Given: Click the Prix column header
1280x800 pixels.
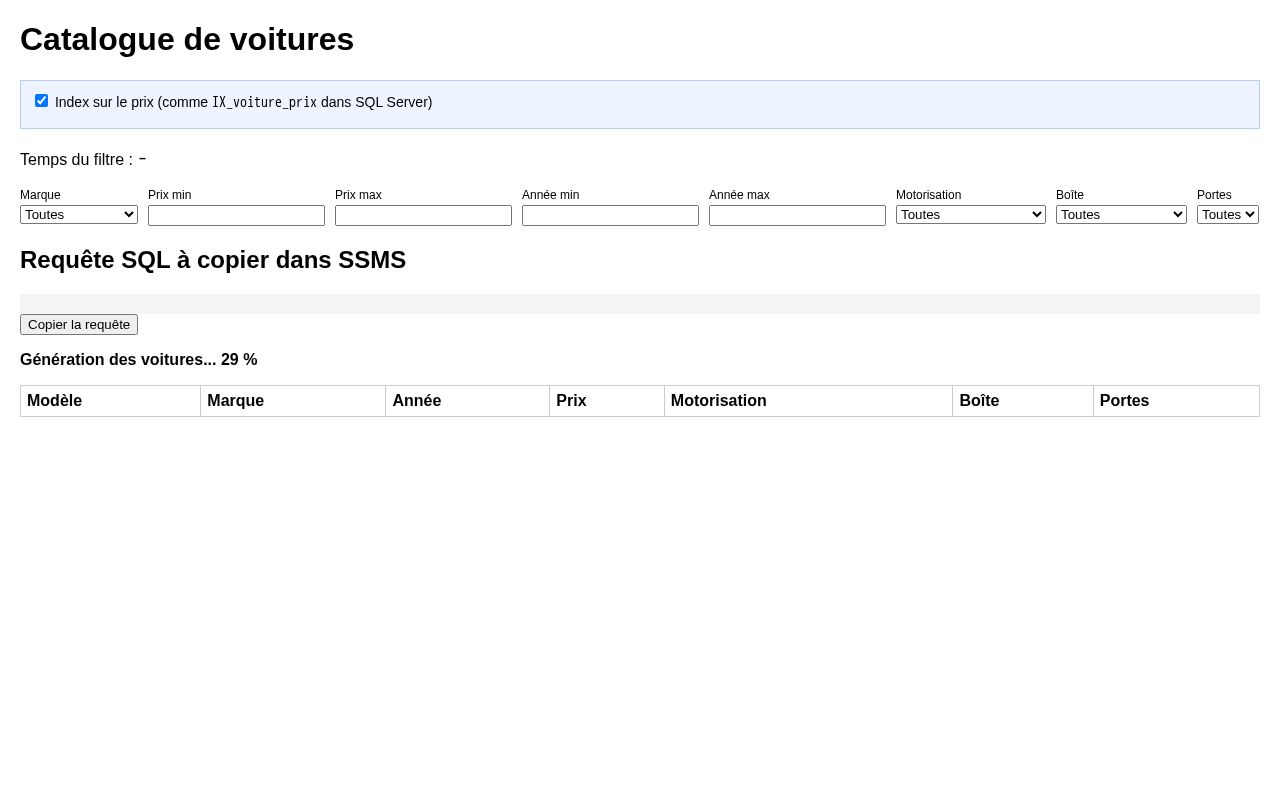Looking at the screenshot, I should [607, 401].
